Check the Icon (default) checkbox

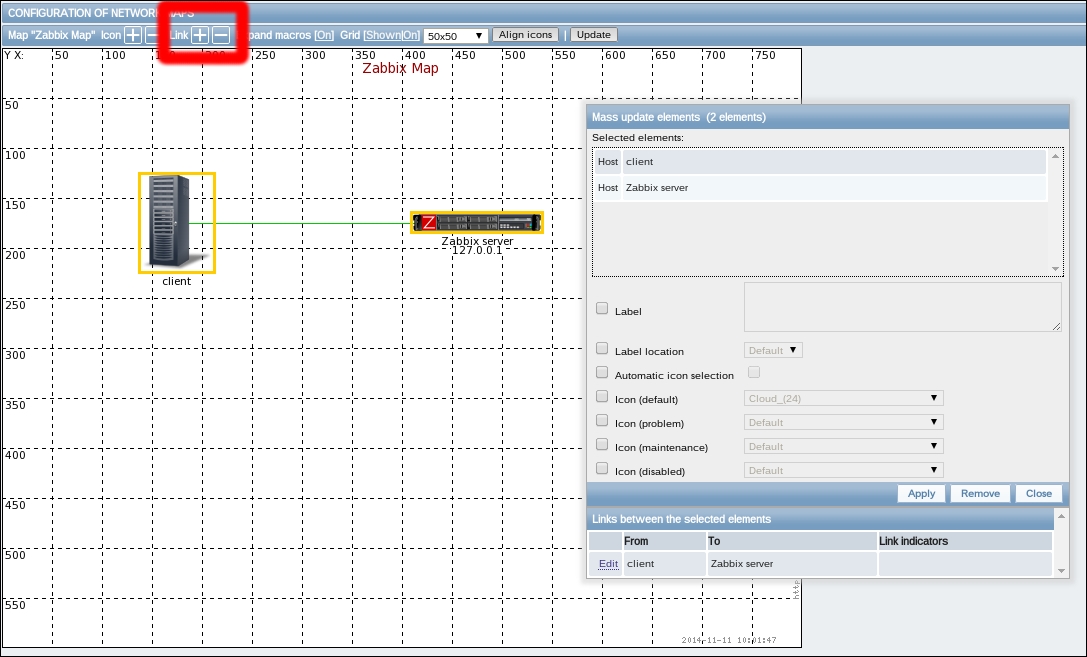pyautogui.click(x=602, y=397)
